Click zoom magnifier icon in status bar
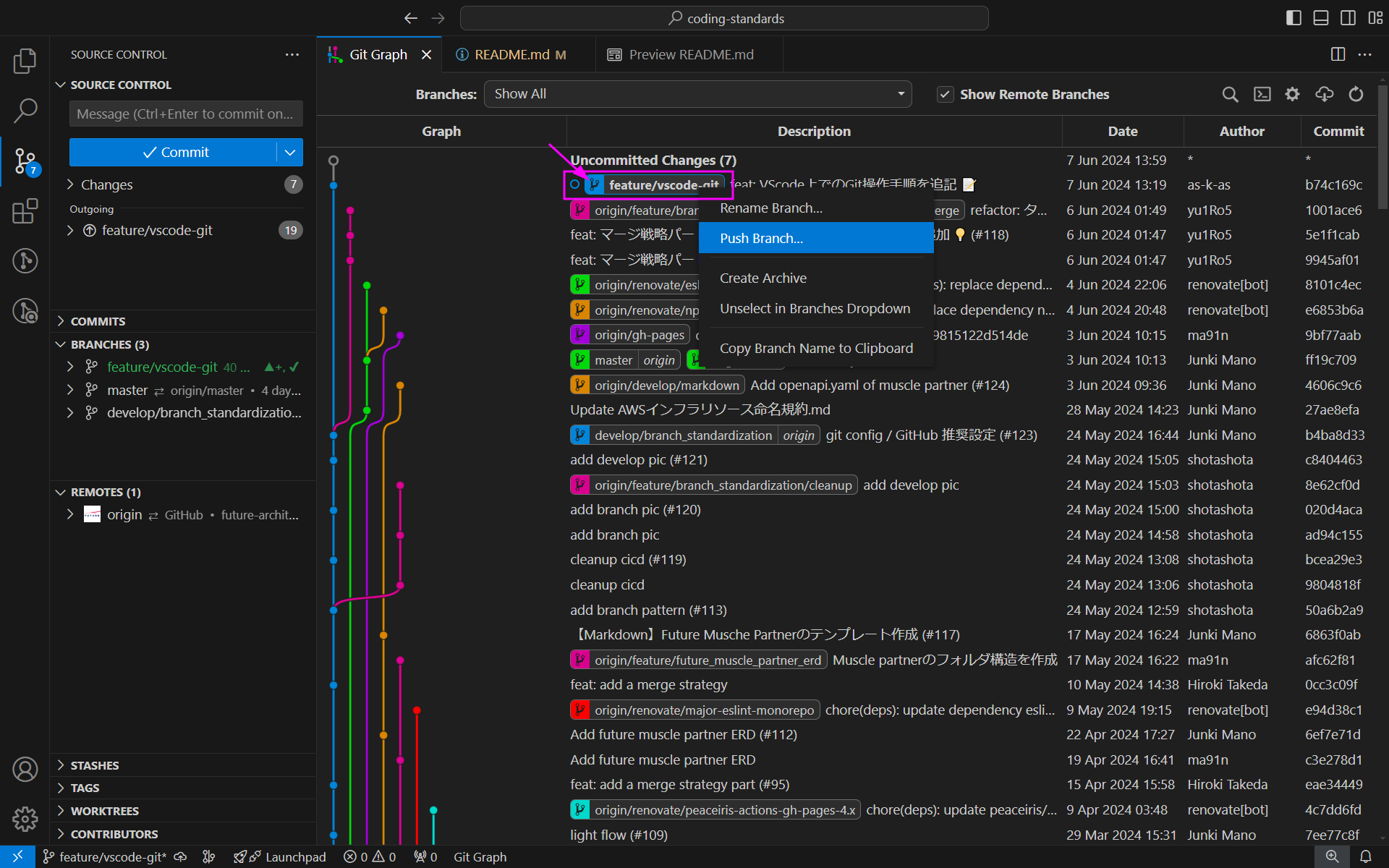1389x868 pixels. pyautogui.click(x=1332, y=856)
